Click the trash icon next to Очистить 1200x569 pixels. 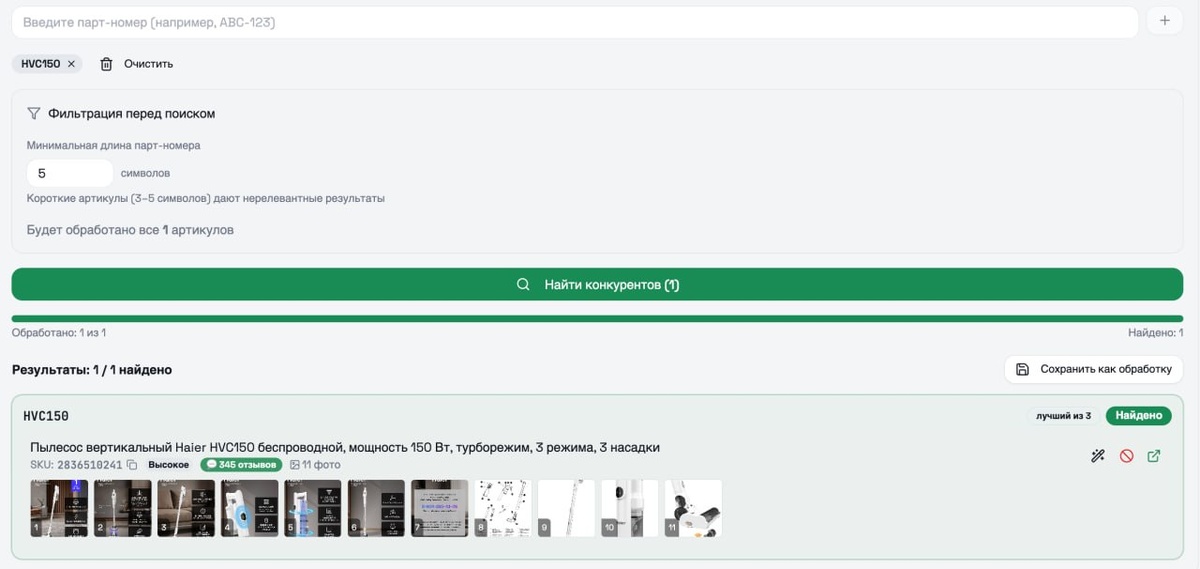point(107,64)
